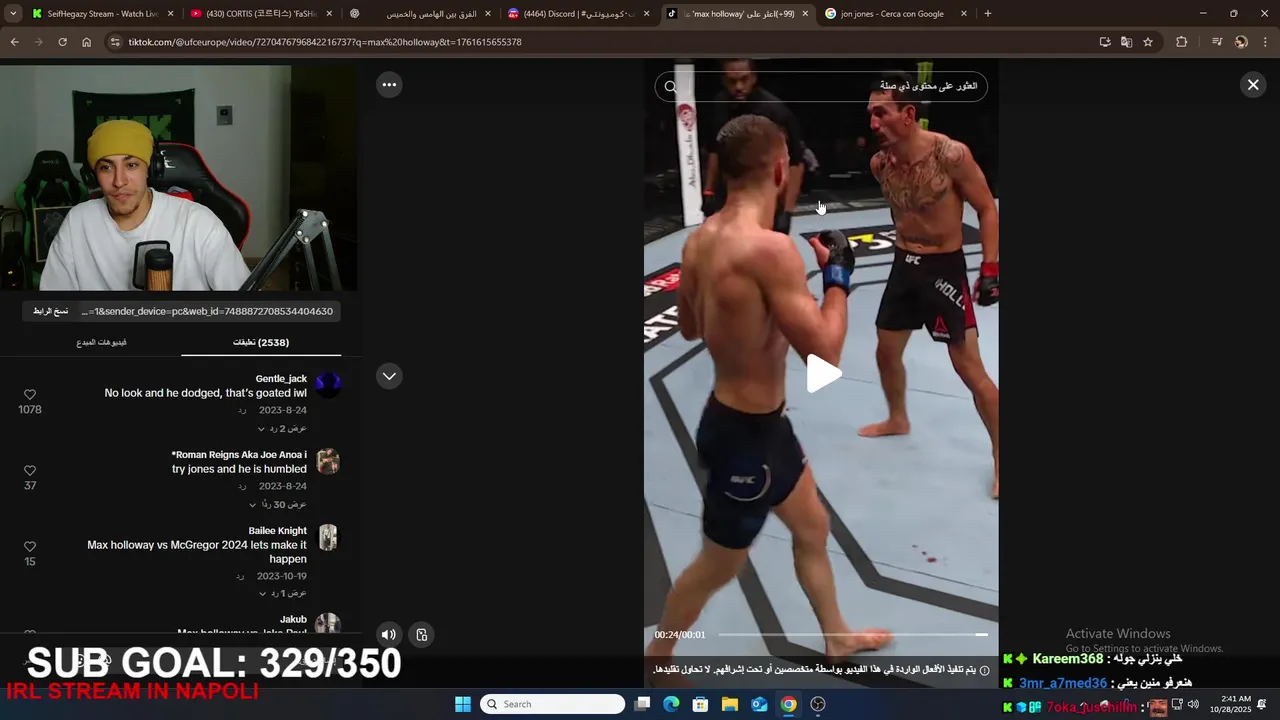1280x720 pixels.
Task: Toggle the auto-scroll icon beside the speaker
Action: (x=422, y=634)
